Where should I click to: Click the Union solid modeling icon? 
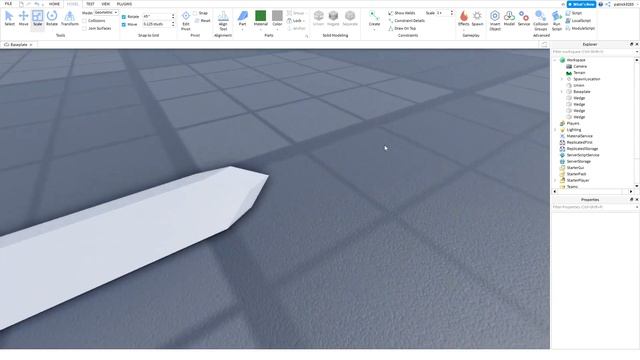pyautogui.click(x=318, y=18)
